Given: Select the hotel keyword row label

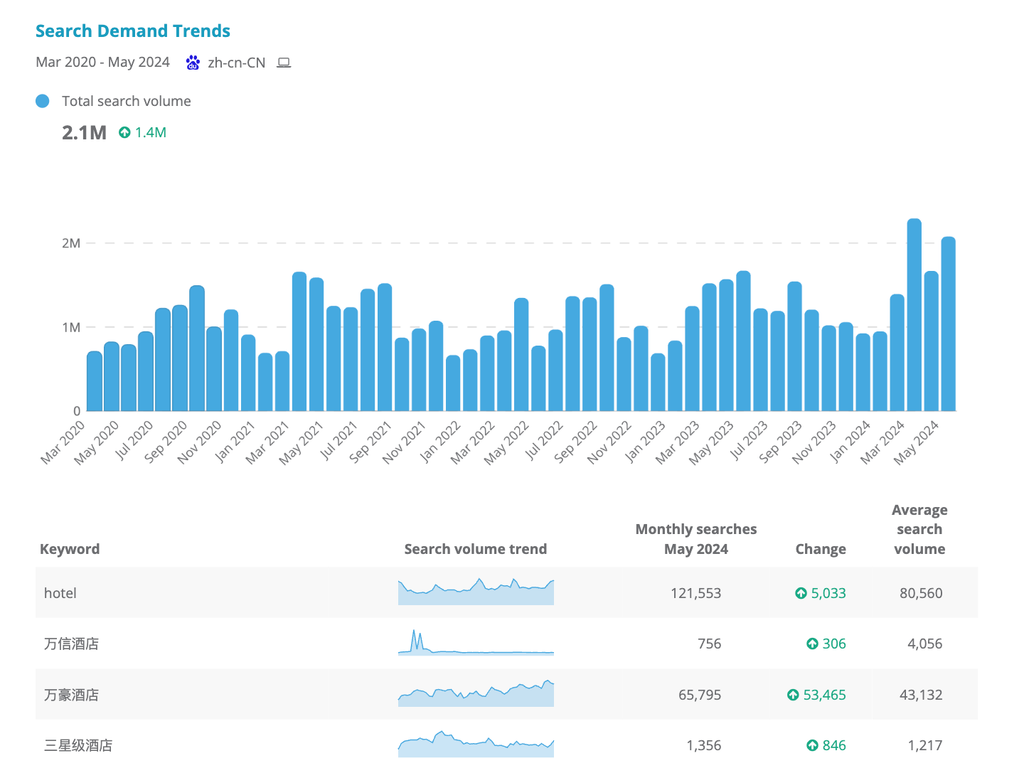Looking at the screenshot, I should [x=60, y=593].
